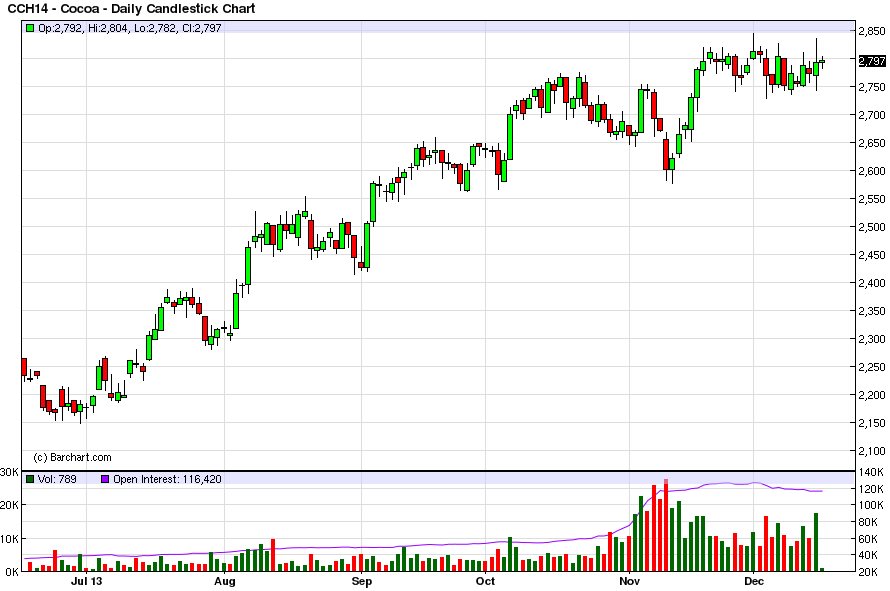Image resolution: width=890 pixels, height=591 pixels.
Task: Click the tallest red volume bar in November
Action: tap(666, 525)
